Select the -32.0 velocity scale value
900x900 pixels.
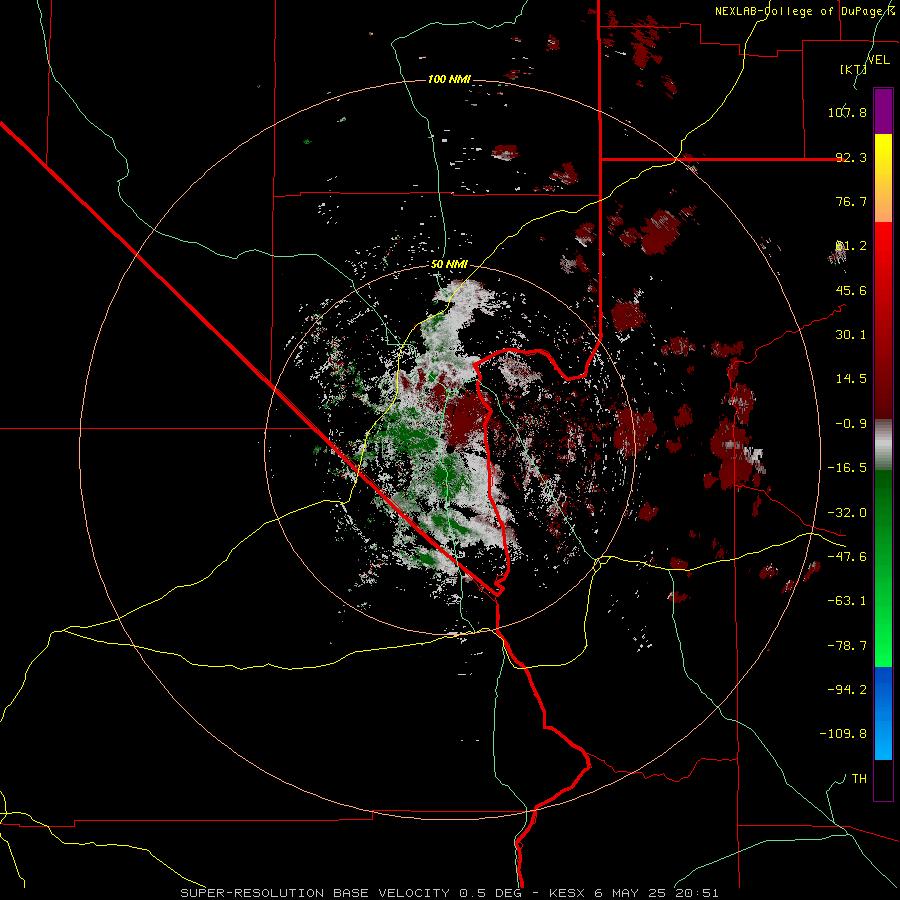(x=847, y=513)
